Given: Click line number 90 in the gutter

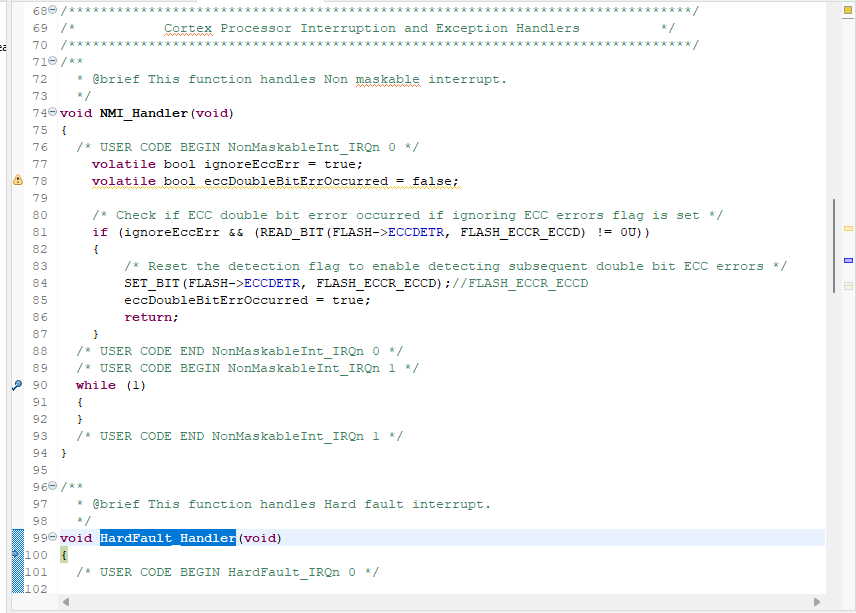Looking at the screenshot, I should click(38, 384).
